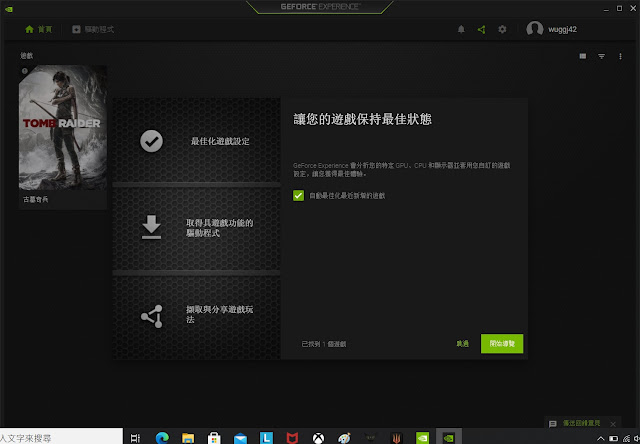The image size is (640, 444).
Task: Click the 古墓奇兵 game title
Action: click(36, 200)
